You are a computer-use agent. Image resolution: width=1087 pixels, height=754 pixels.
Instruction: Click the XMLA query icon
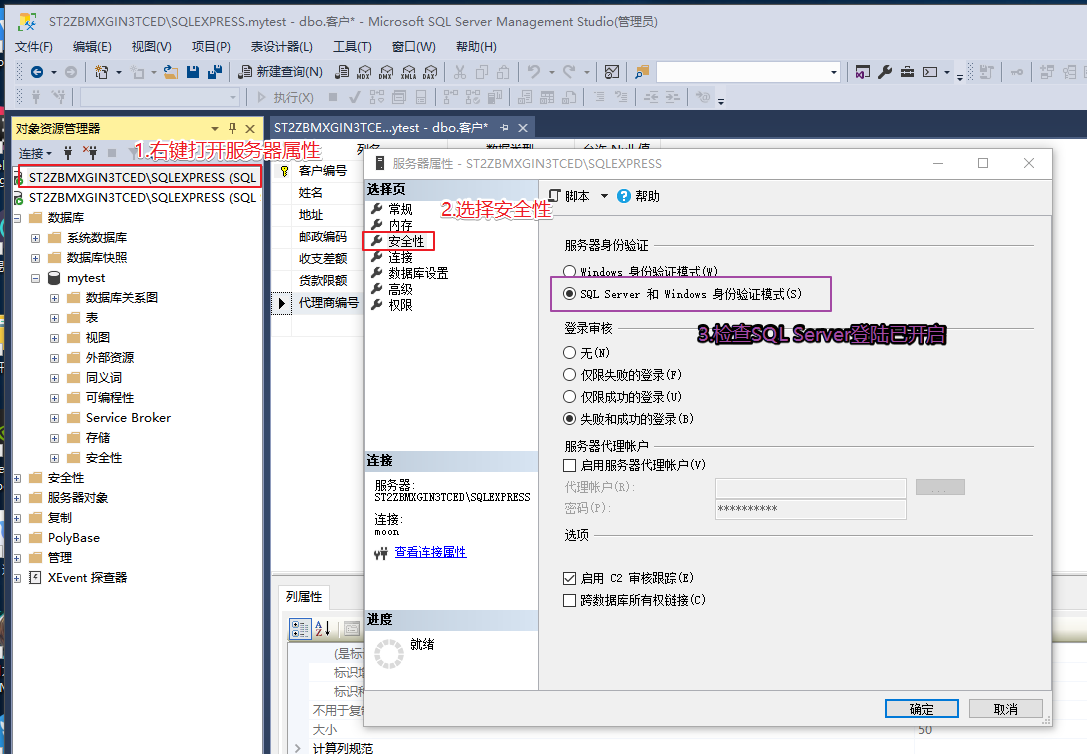pos(408,71)
